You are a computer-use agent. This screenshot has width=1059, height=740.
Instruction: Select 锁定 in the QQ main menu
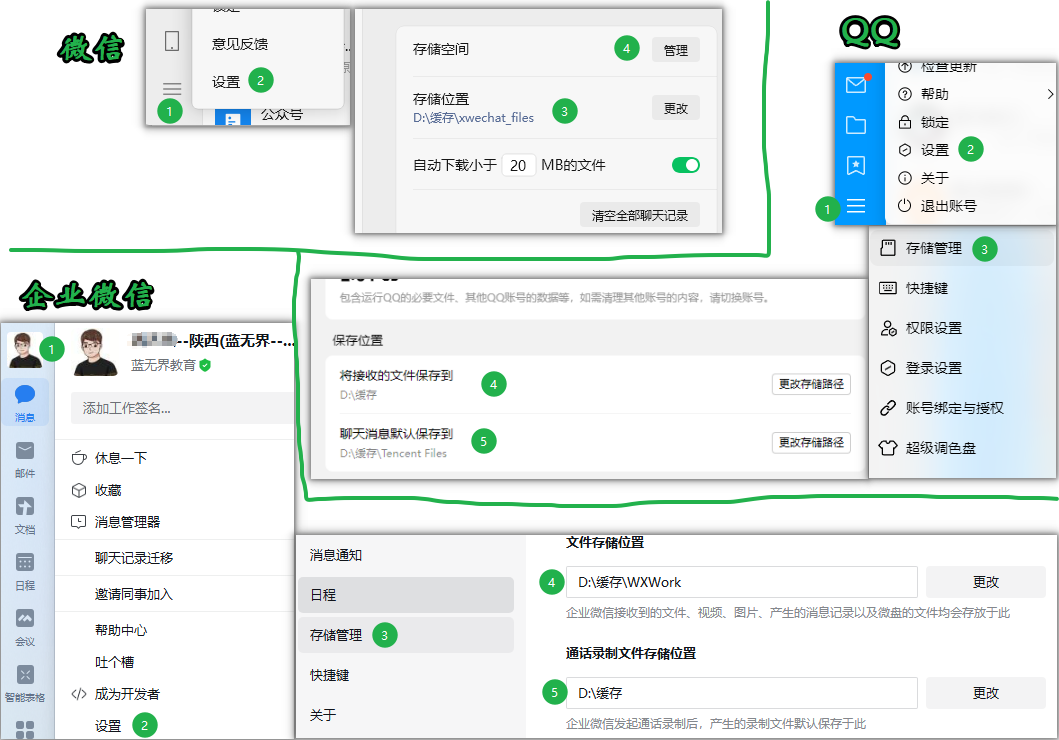935,122
